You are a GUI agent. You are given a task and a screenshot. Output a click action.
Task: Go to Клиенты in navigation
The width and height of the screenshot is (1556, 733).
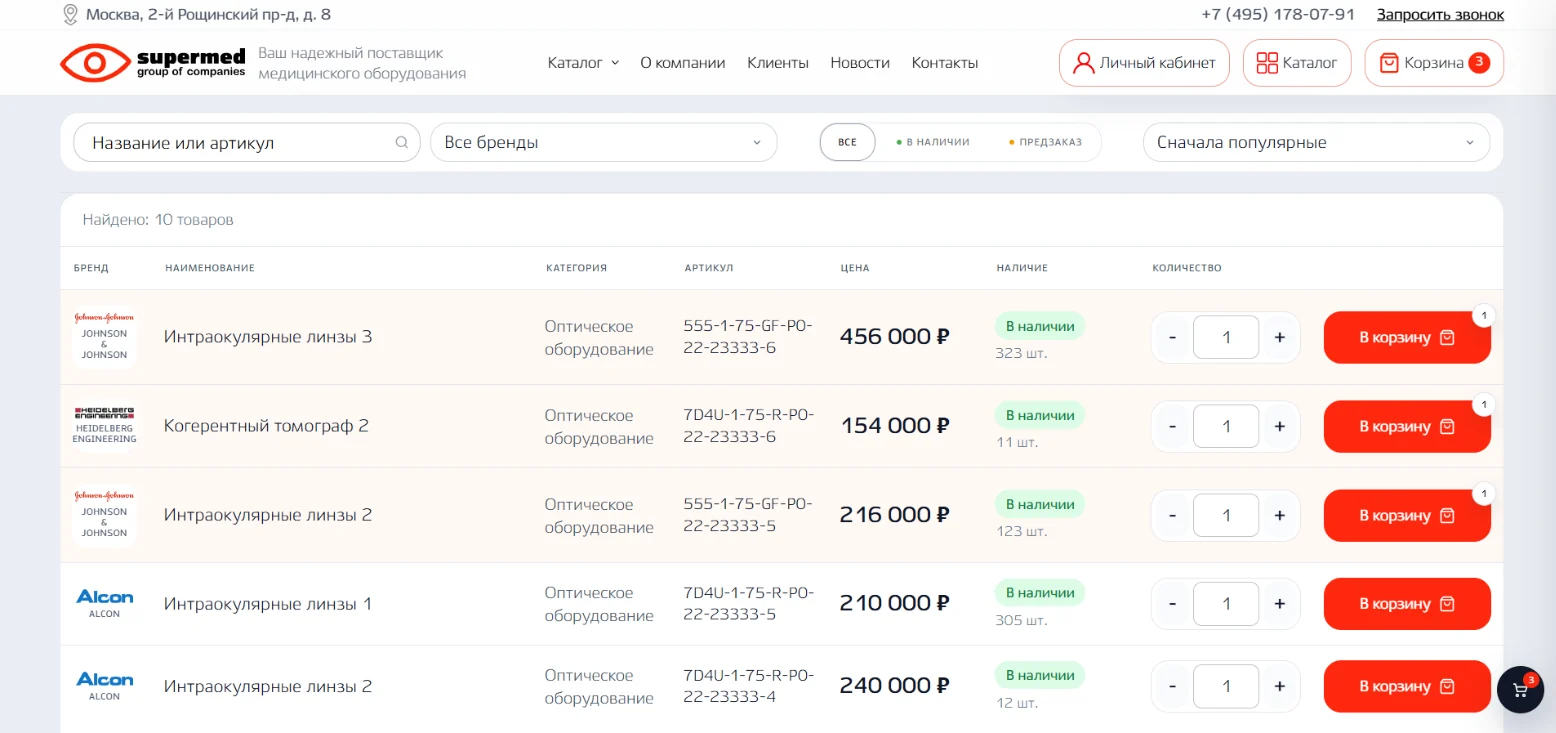tap(778, 63)
